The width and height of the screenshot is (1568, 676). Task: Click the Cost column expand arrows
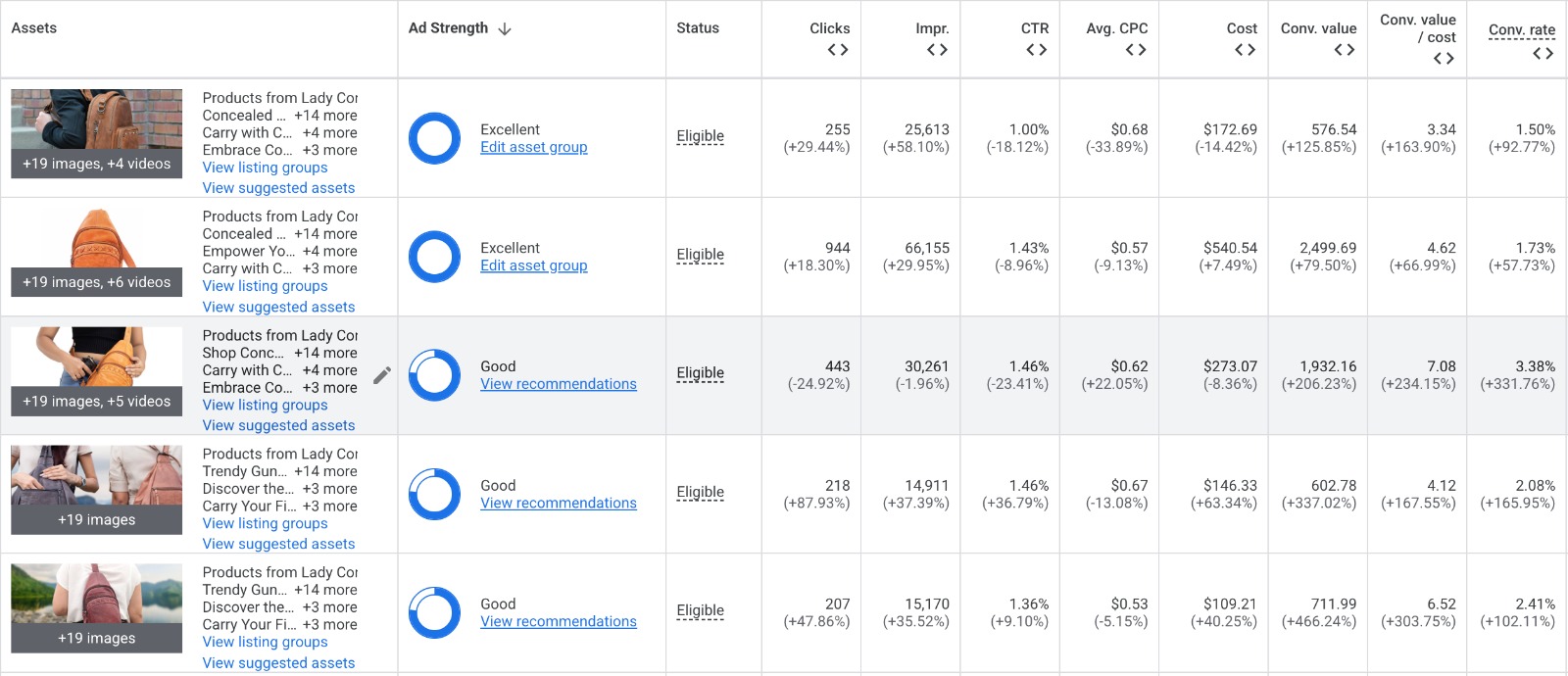coord(1245,50)
